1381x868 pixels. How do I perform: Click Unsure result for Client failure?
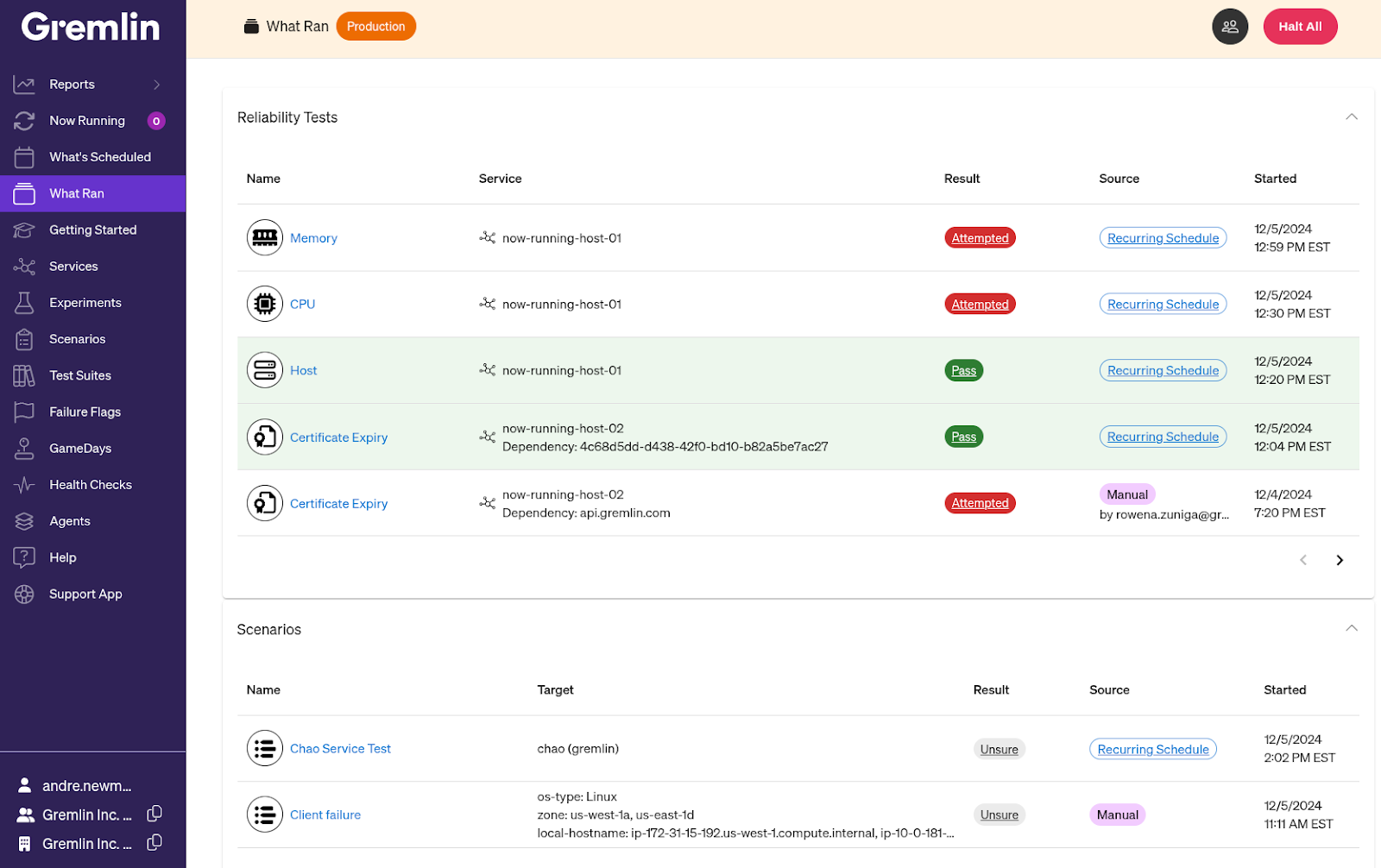(x=999, y=815)
